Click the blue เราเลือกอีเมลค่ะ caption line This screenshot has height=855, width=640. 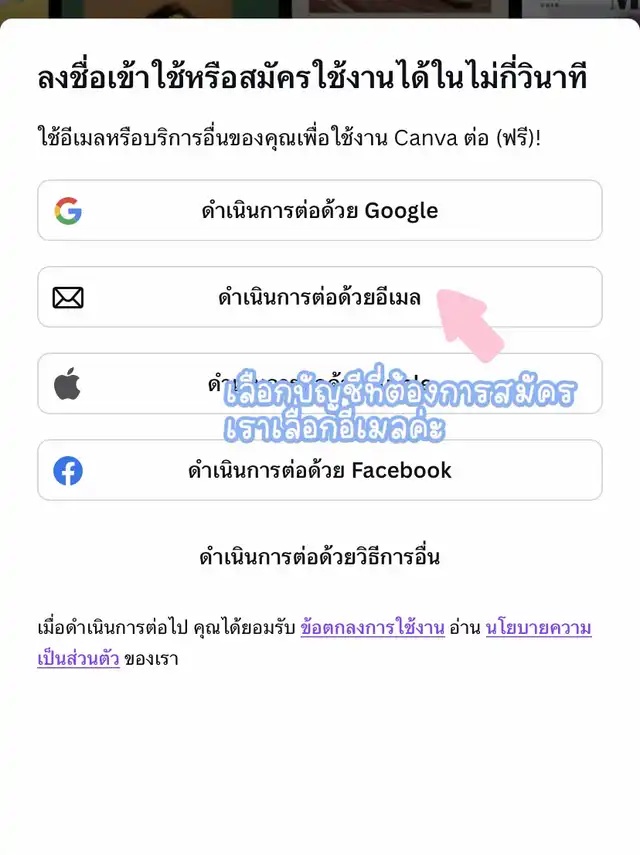coord(334,427)
